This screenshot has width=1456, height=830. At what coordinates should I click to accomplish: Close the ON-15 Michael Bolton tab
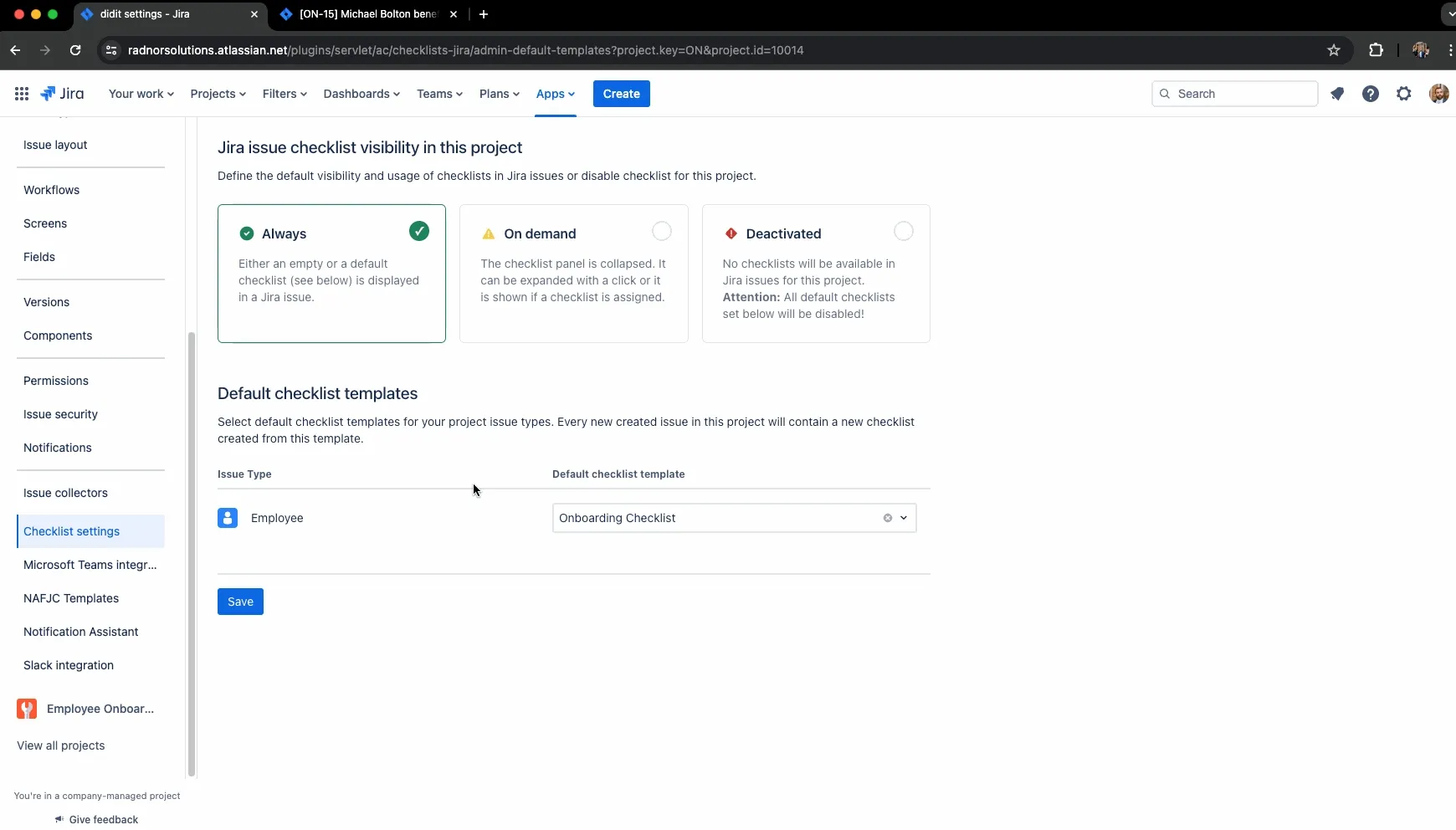coord(454,14)
